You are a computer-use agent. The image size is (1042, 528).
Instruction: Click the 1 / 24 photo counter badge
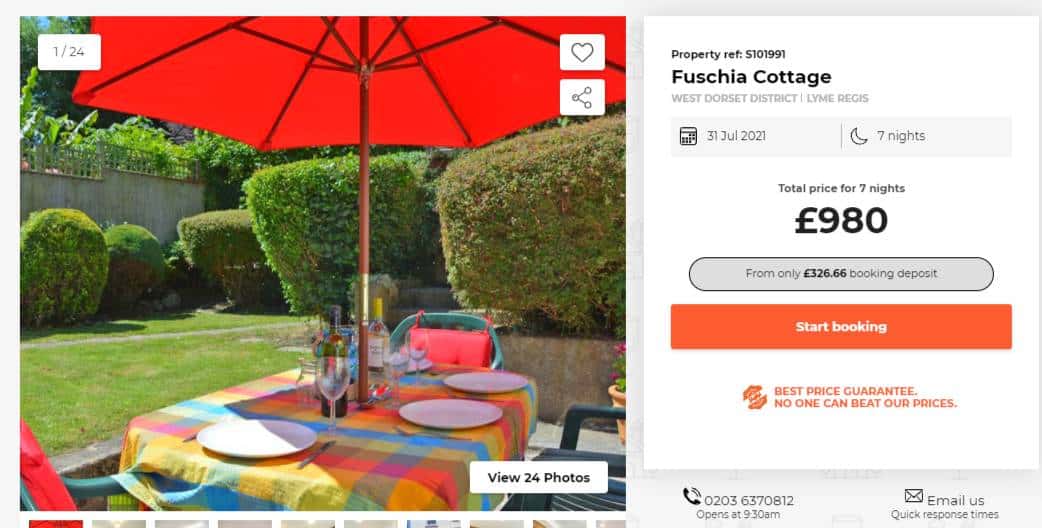point(69,52)
